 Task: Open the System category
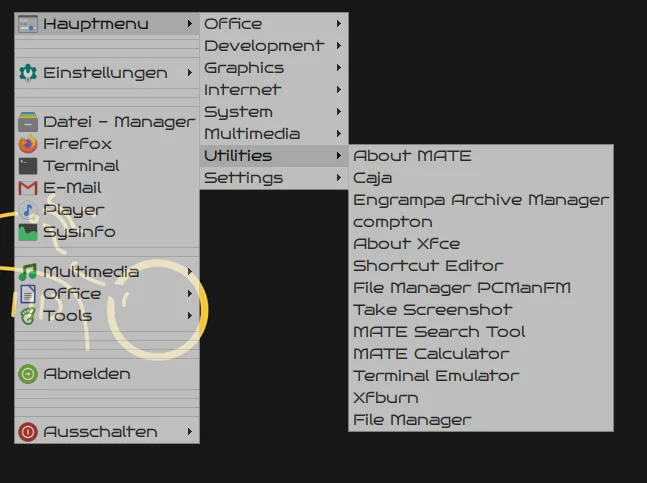[x=274, y=112]
